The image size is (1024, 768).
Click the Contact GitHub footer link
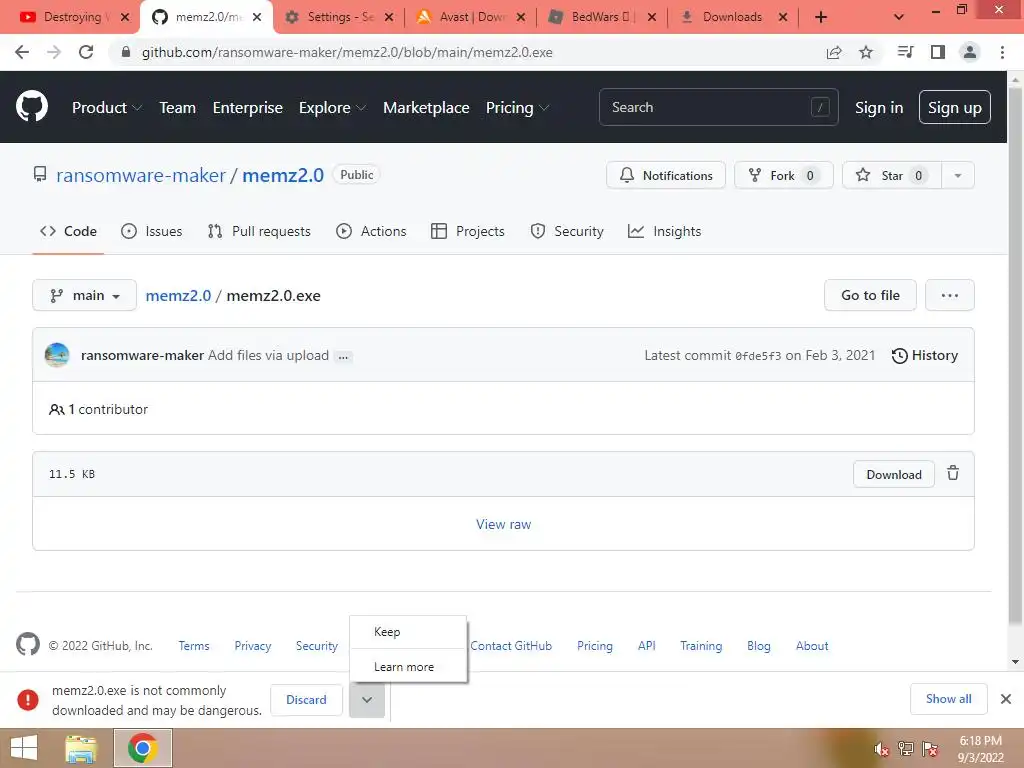511,645
